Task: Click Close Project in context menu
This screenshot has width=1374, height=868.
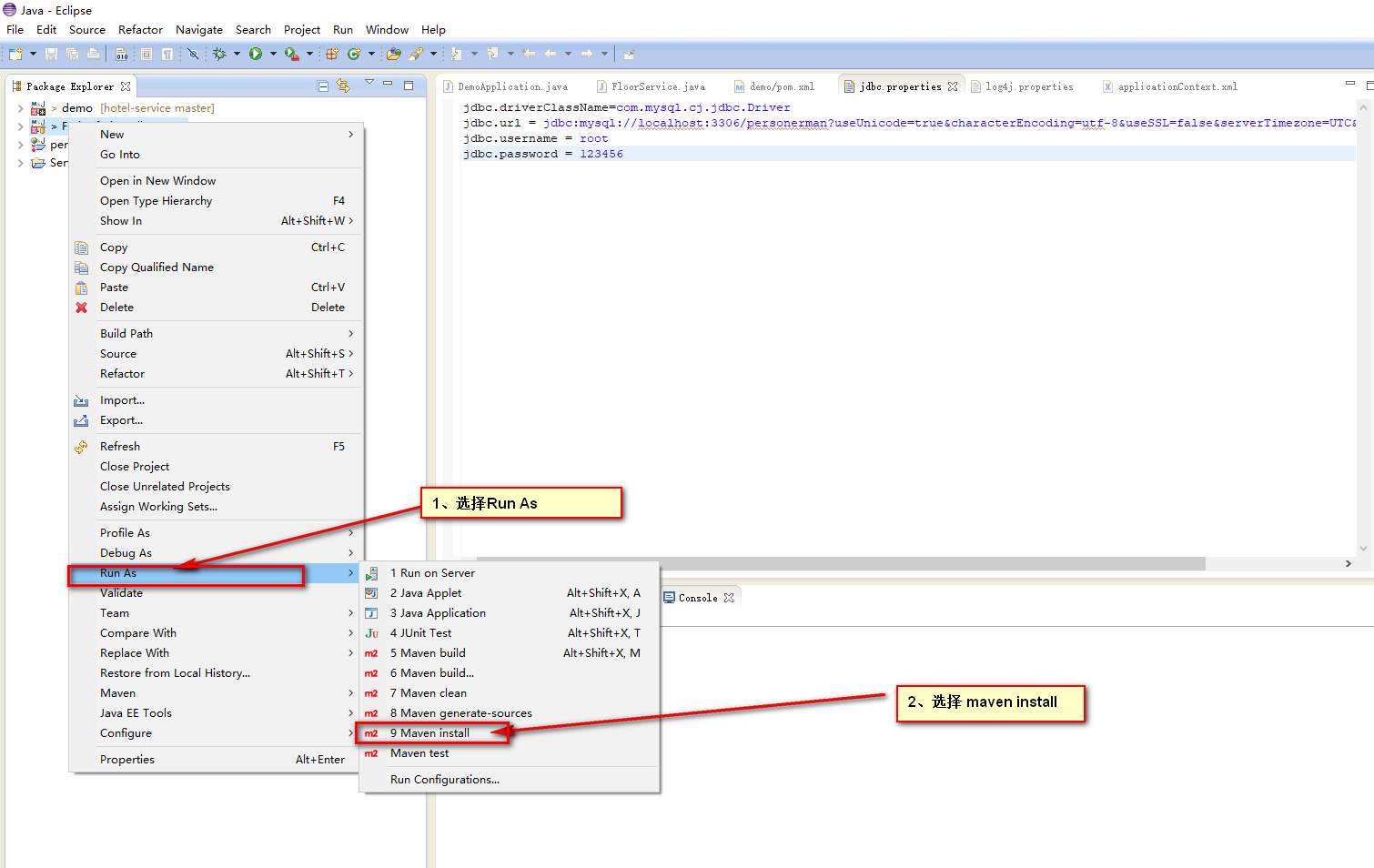Action: point(217,467)
